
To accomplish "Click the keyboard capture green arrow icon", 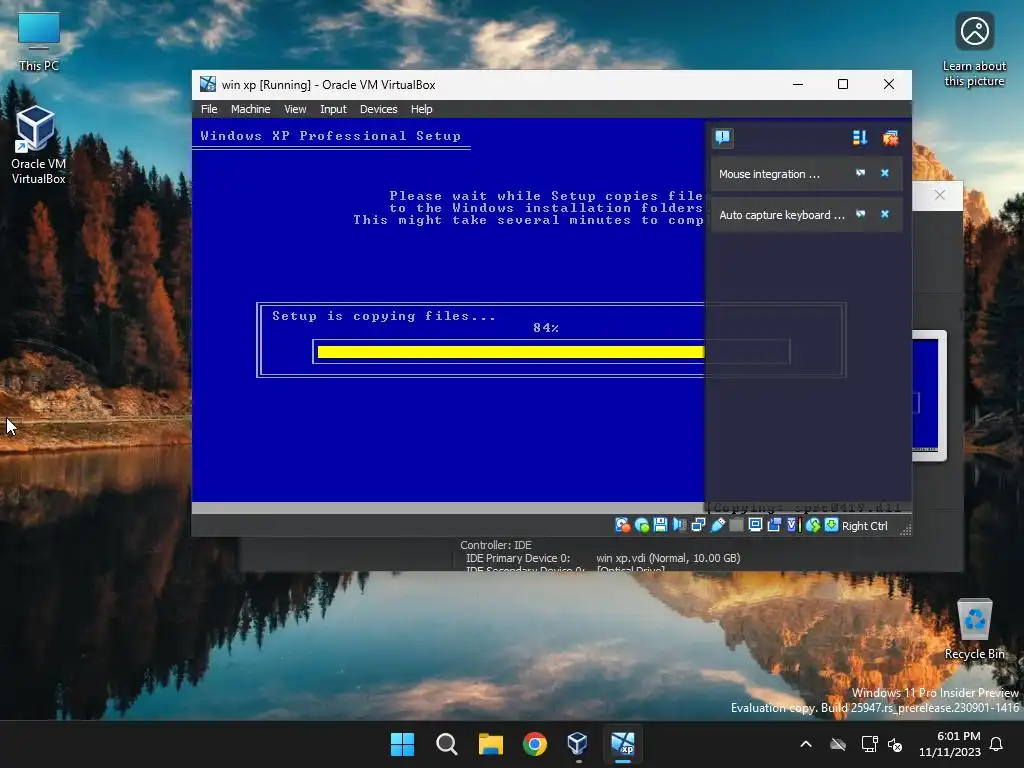I will [831, 525].
